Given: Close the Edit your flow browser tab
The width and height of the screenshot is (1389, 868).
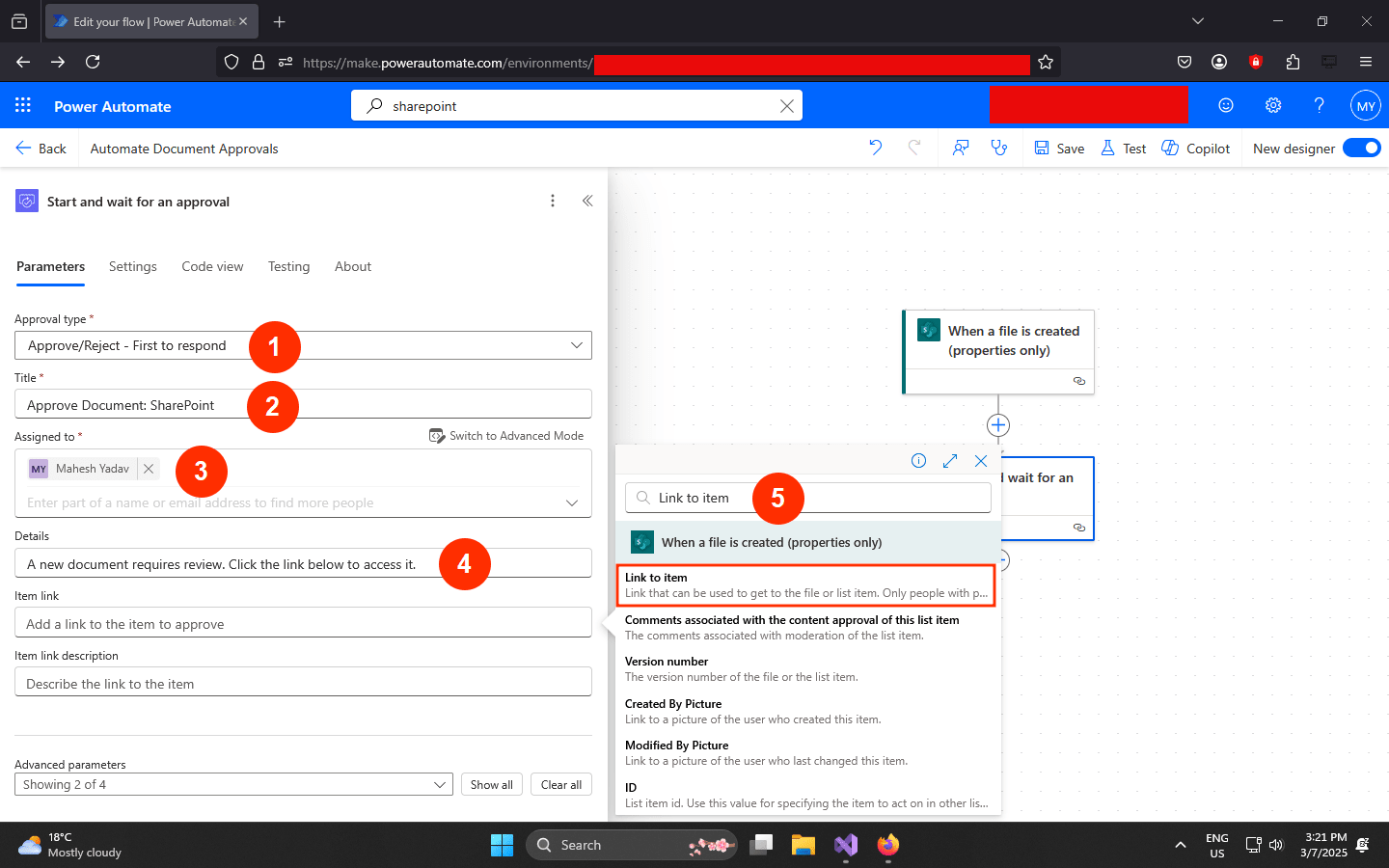Looking at the screenshot, I should click(243, 21).
